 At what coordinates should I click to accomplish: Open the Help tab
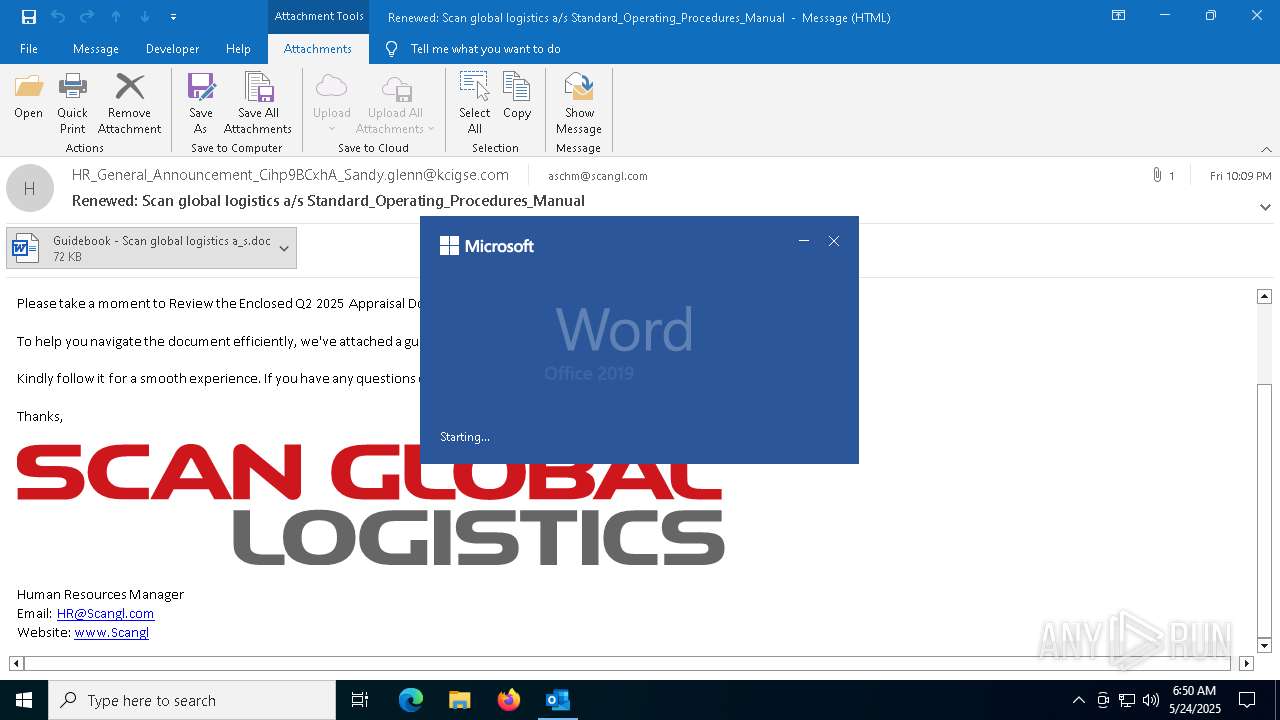238,49
